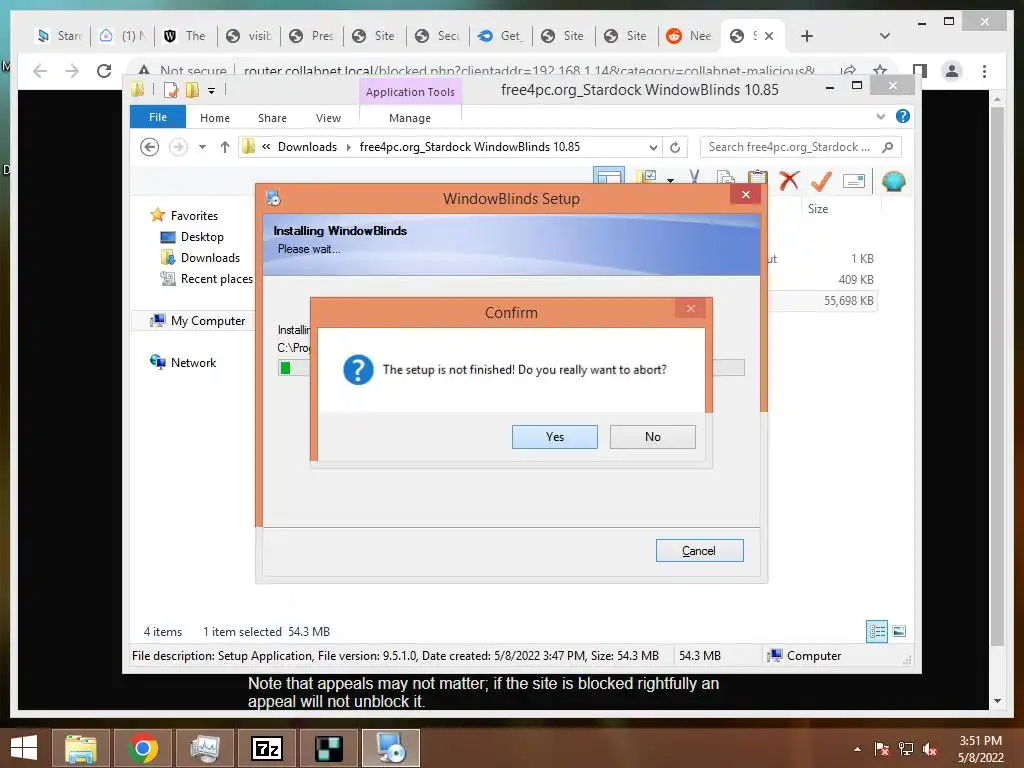Open Chrome tab search chevron
Image resolution: width=1024 pixels, height=768 pixels.
884,36
